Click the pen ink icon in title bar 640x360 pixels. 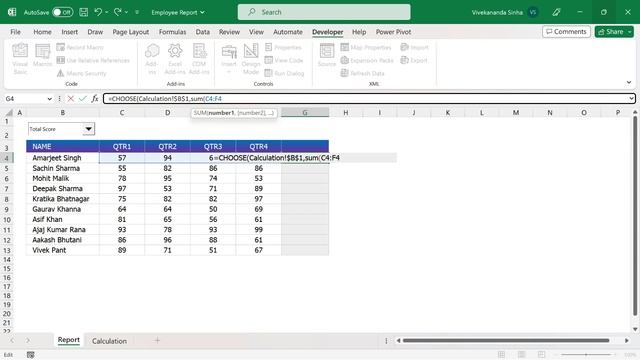[x=556, y=12]
